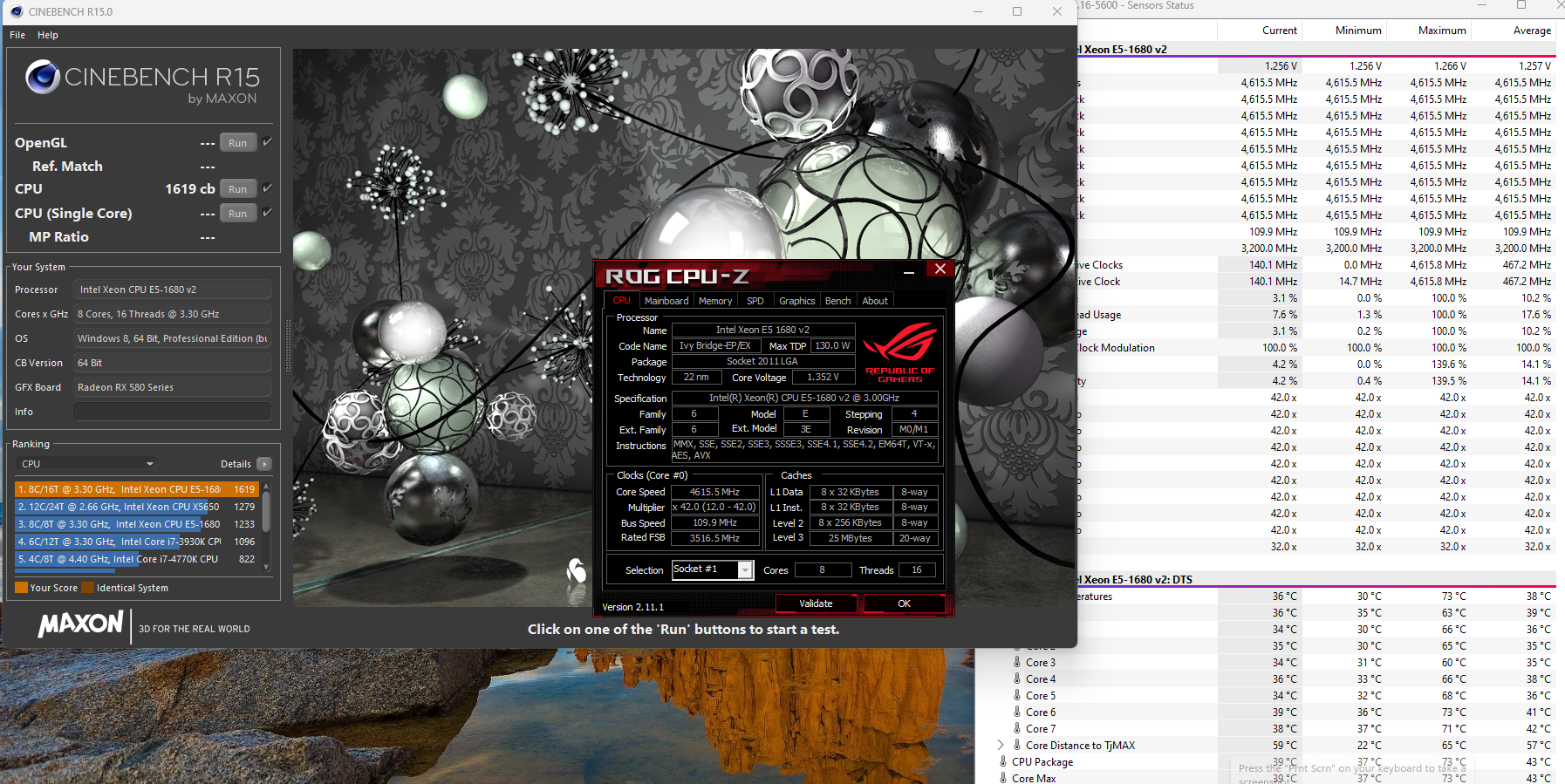Click the GFX Board field Radeon RX 580 Series
This screenshot has height=784, width=1565.
[x=172, y=387]
